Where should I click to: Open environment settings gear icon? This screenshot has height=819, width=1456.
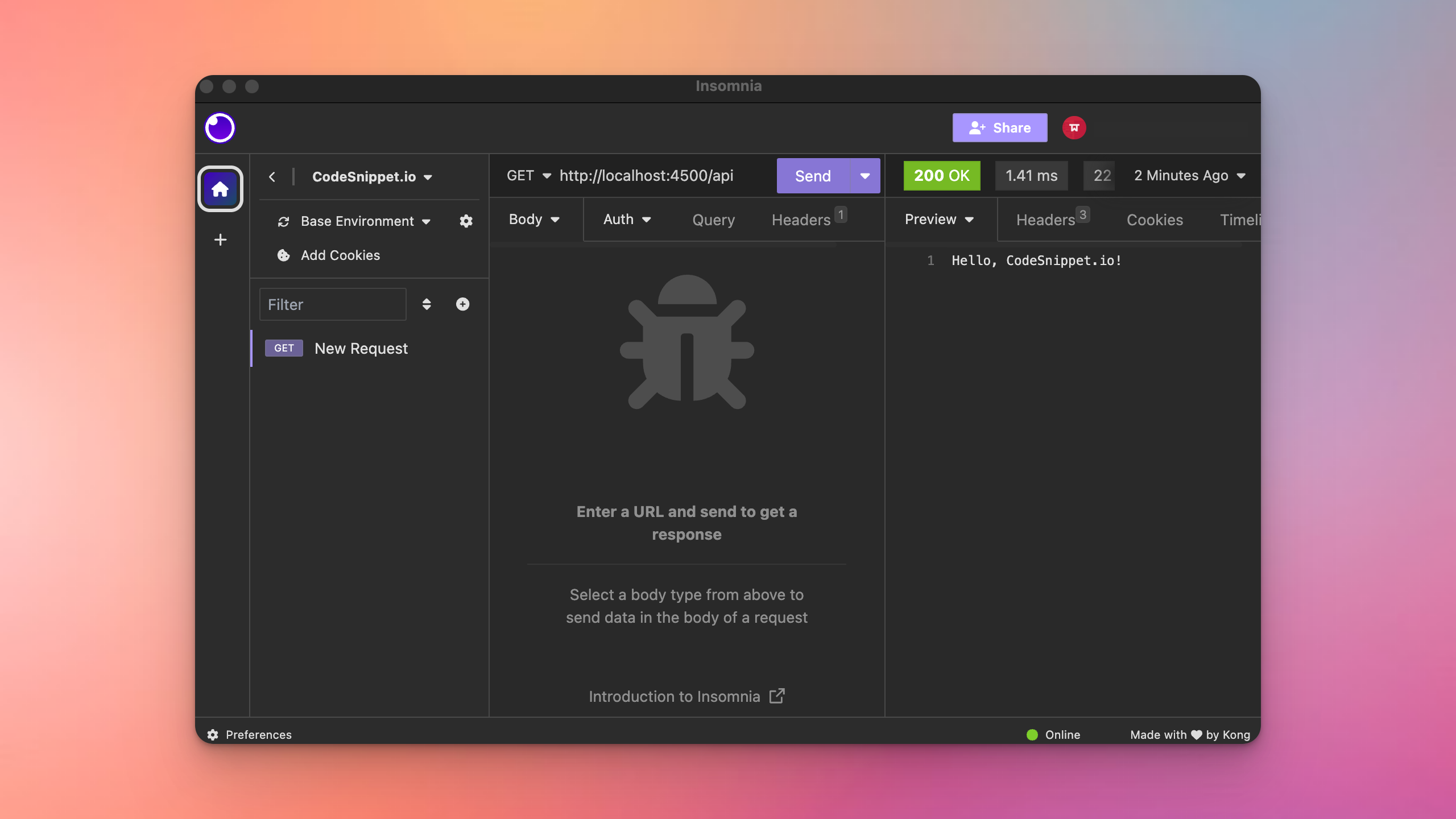[466, 221]
